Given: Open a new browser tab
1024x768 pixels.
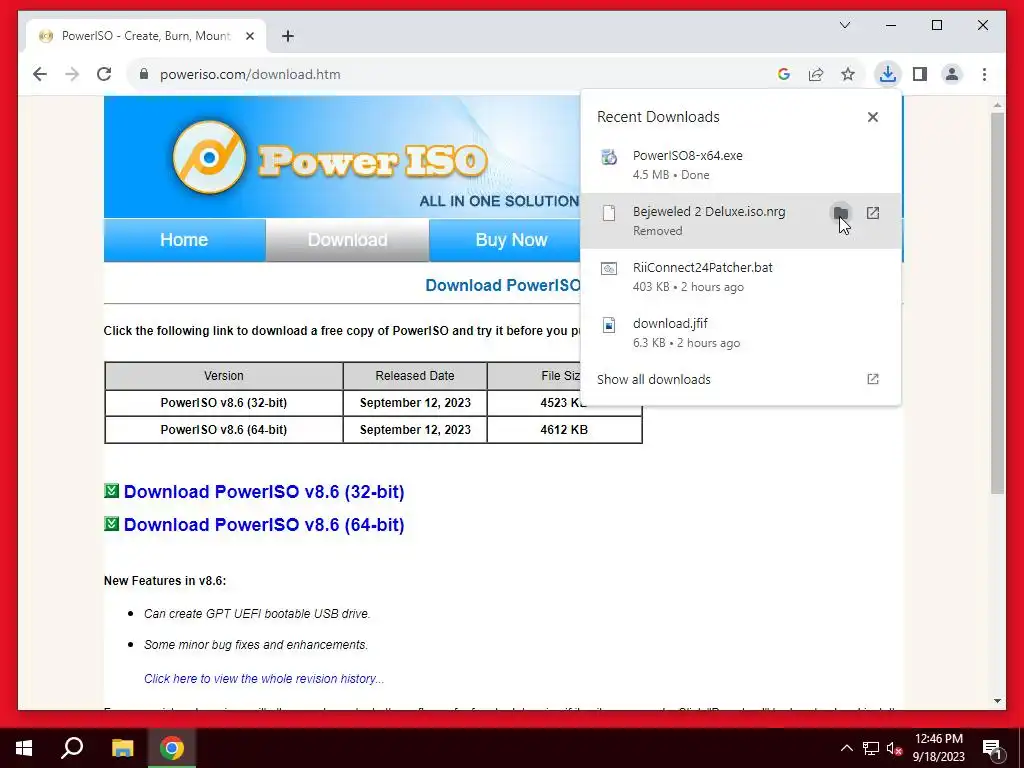Looking at the screenshot, I should coord(288,36).
